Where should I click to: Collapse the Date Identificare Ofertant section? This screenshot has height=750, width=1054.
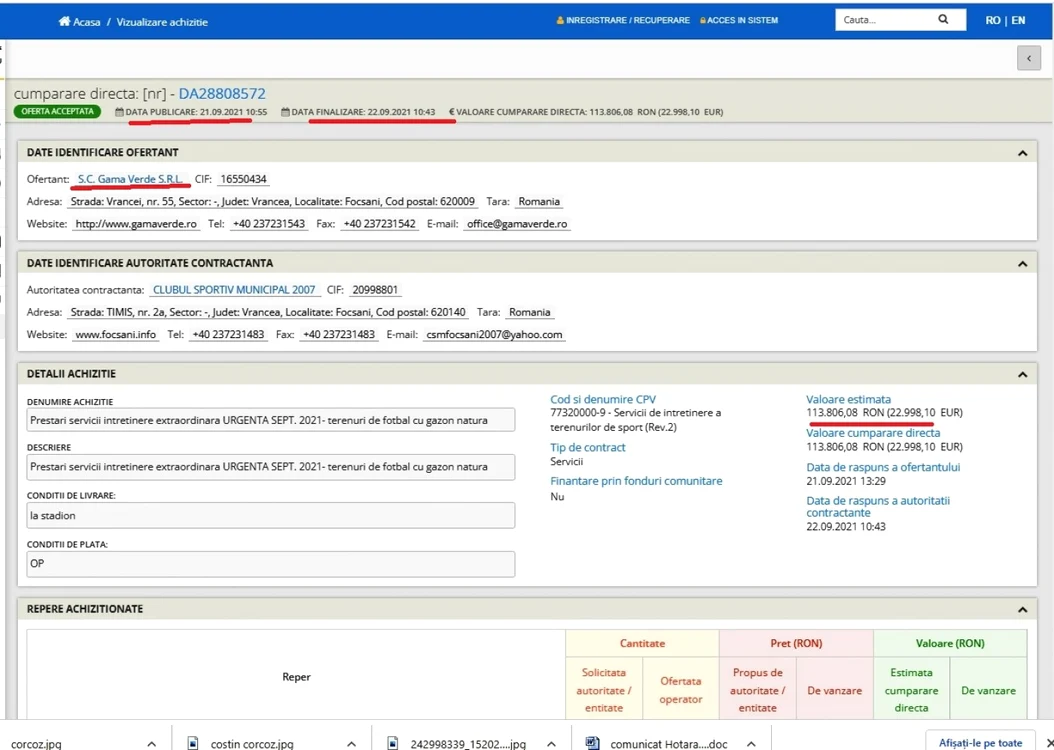(1022, 153)
